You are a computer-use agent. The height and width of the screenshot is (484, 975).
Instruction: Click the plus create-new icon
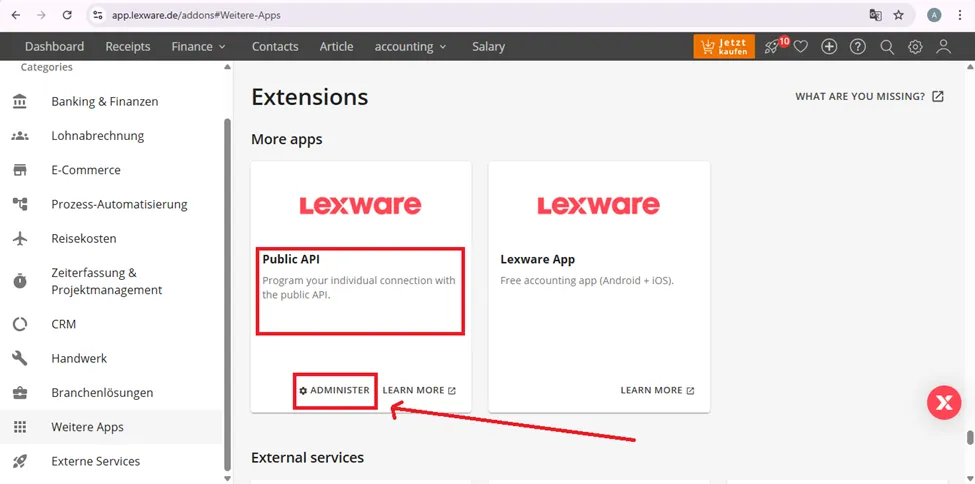(x=829, y=47)
